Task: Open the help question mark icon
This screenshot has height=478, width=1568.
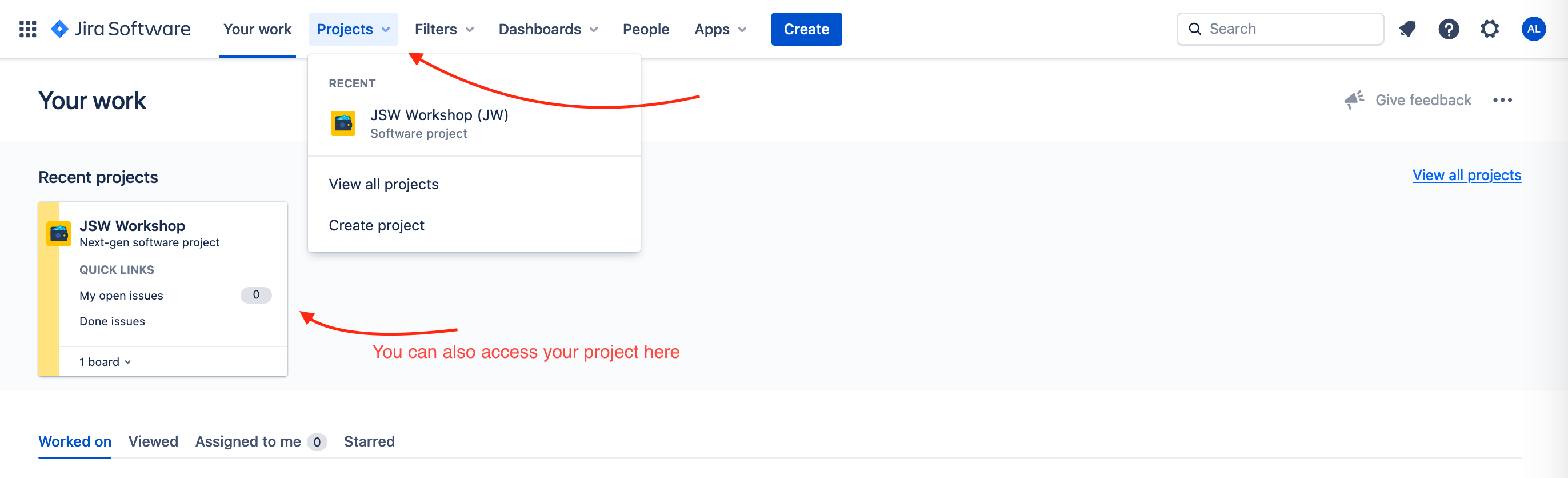Action: [x=1449, y=29]
